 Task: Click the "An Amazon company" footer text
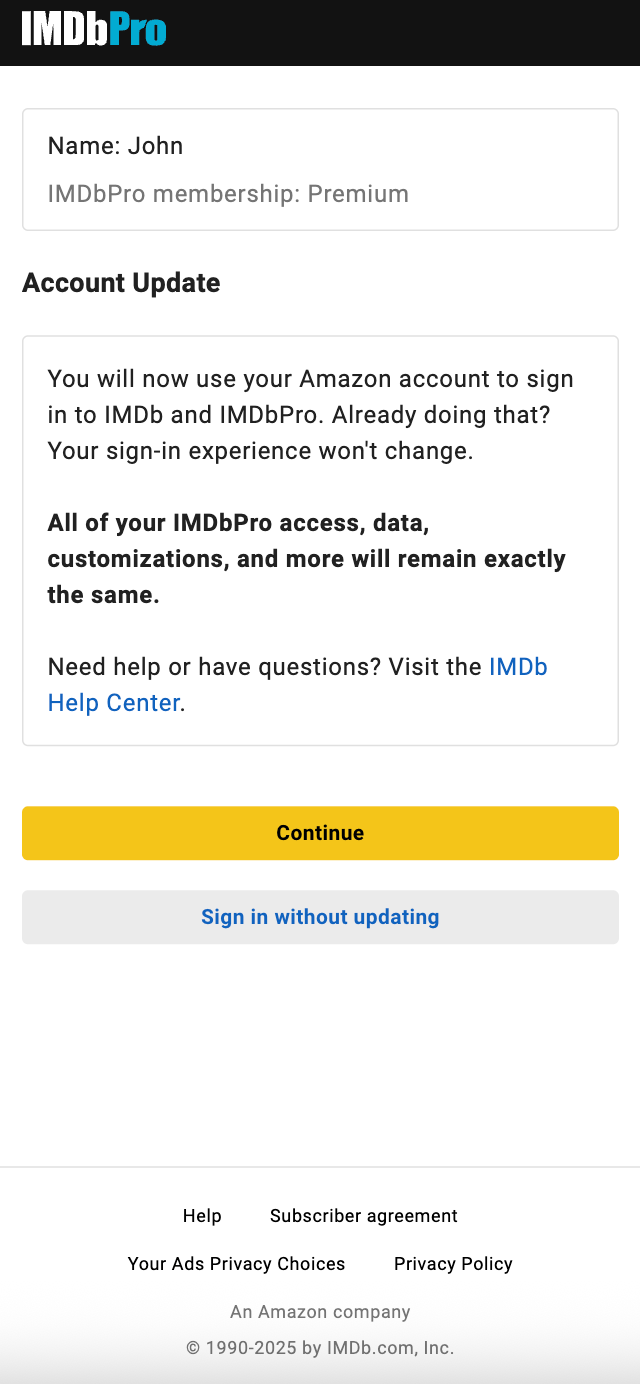coord(320,1312)
